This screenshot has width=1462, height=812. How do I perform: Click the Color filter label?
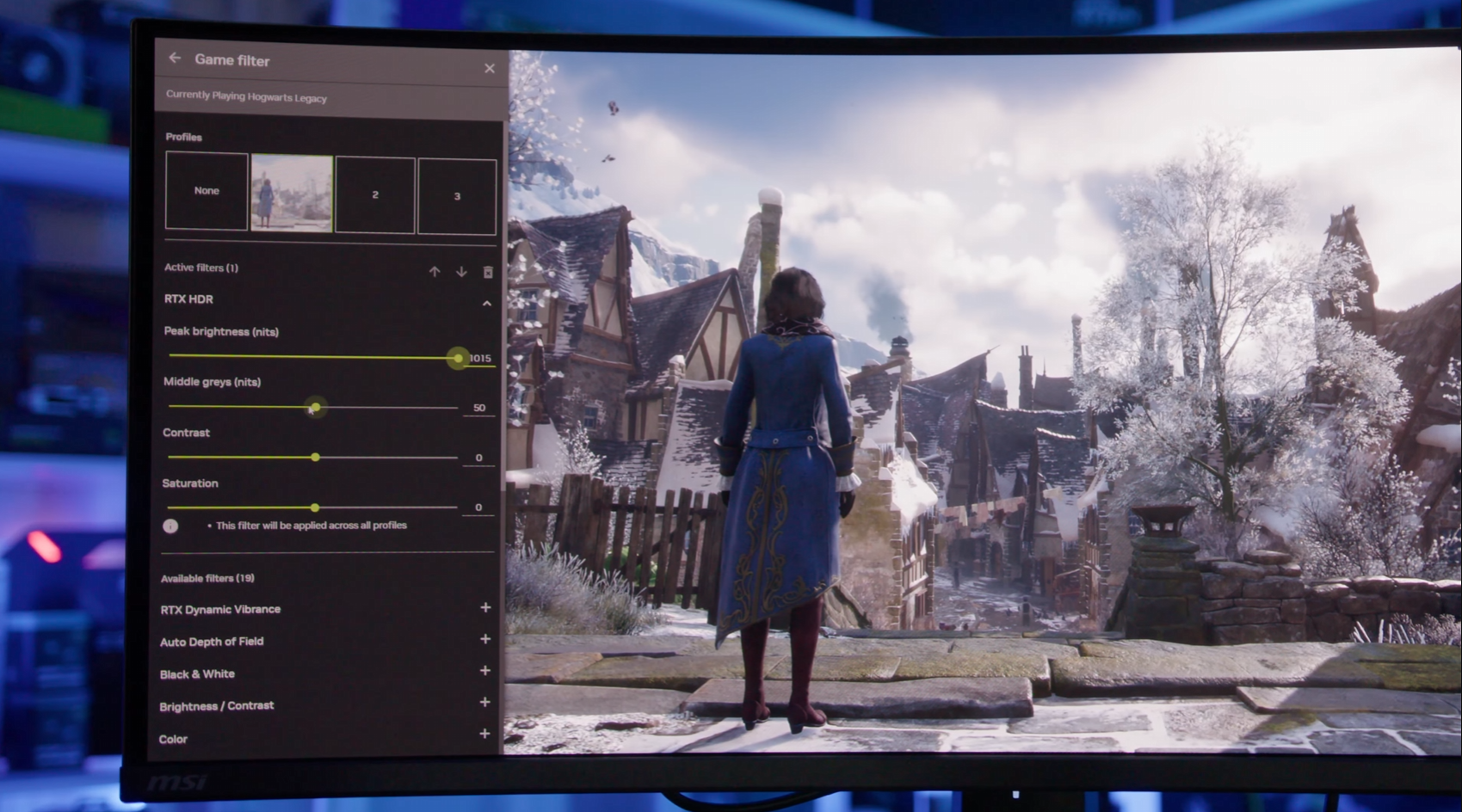coord(173,739)
